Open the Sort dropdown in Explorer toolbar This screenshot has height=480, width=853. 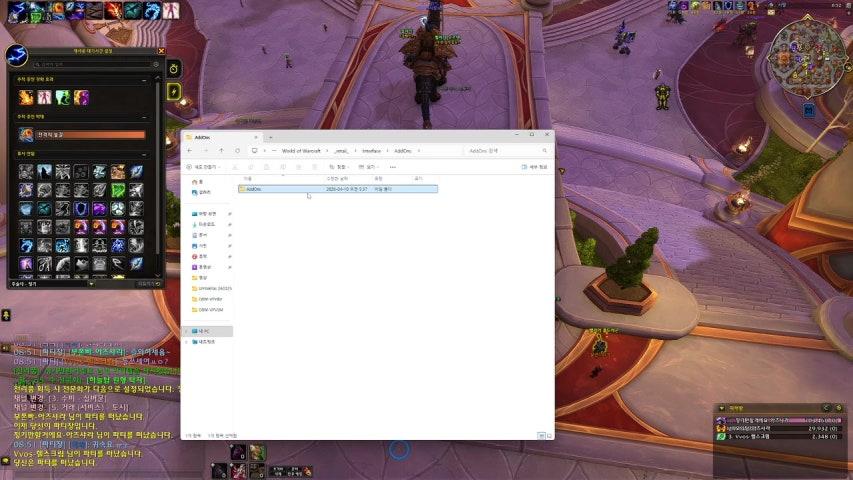click(x=338, y=167)
